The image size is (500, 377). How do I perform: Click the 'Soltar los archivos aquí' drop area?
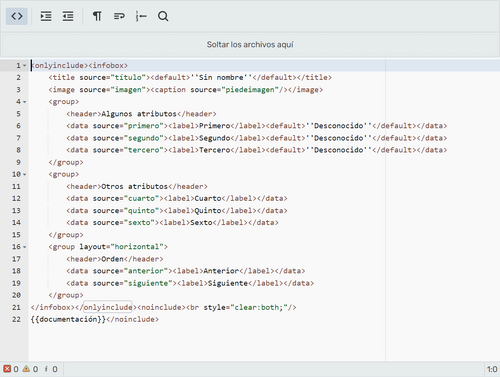pos(250,44)
